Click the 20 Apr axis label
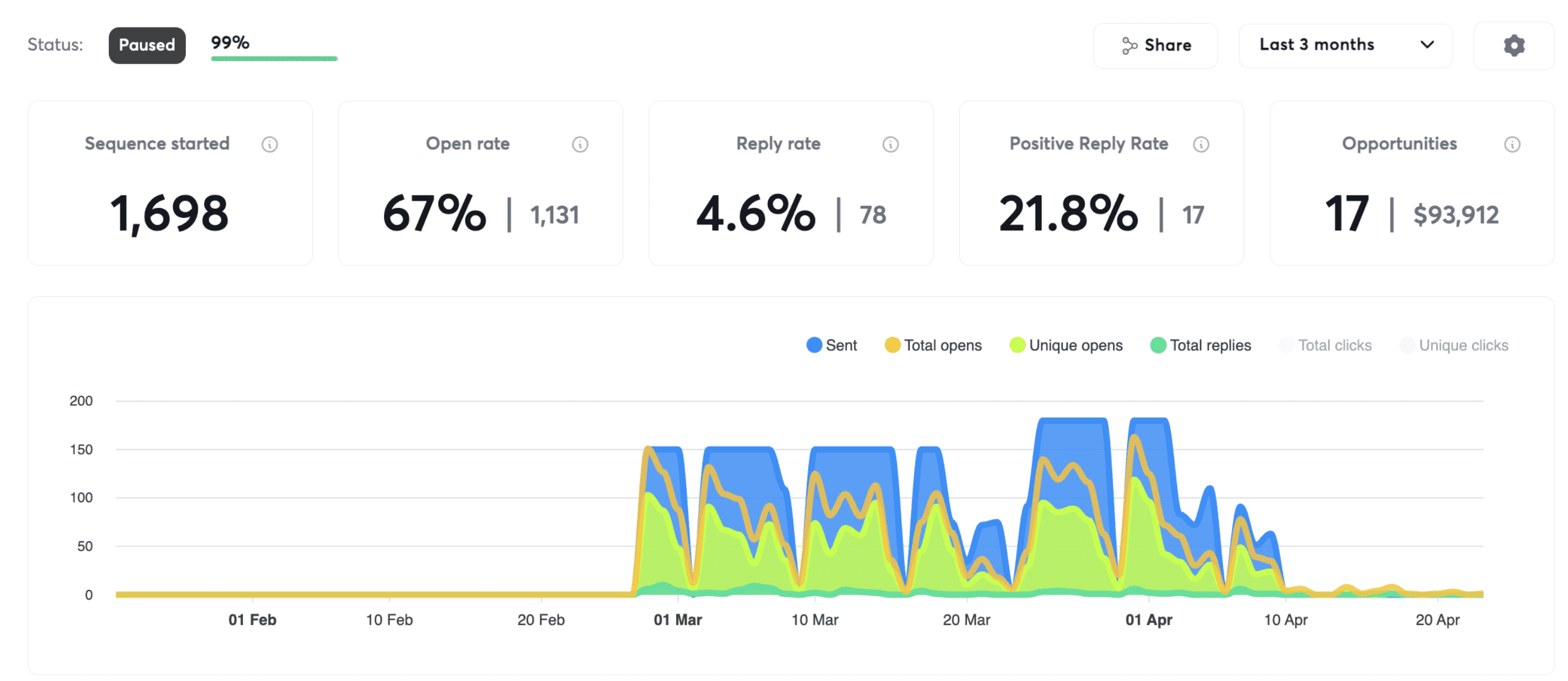Screen dimensions: 1568x681 point(1437,620)
